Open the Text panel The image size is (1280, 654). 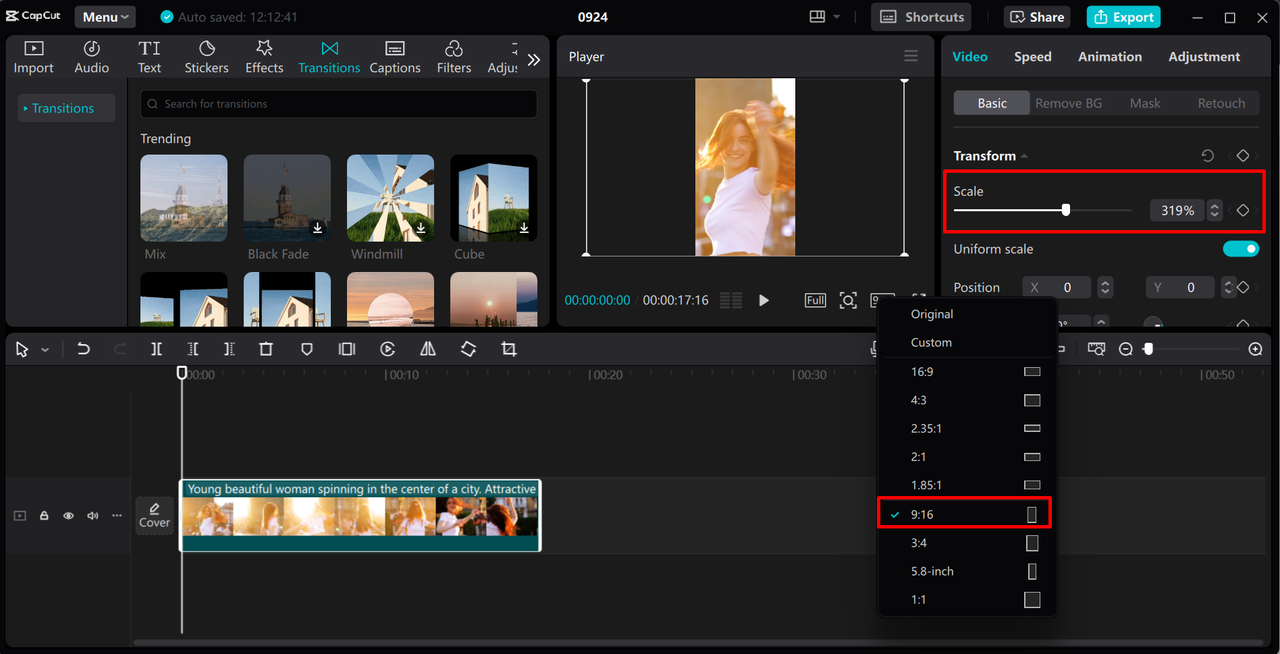[149, 57]
